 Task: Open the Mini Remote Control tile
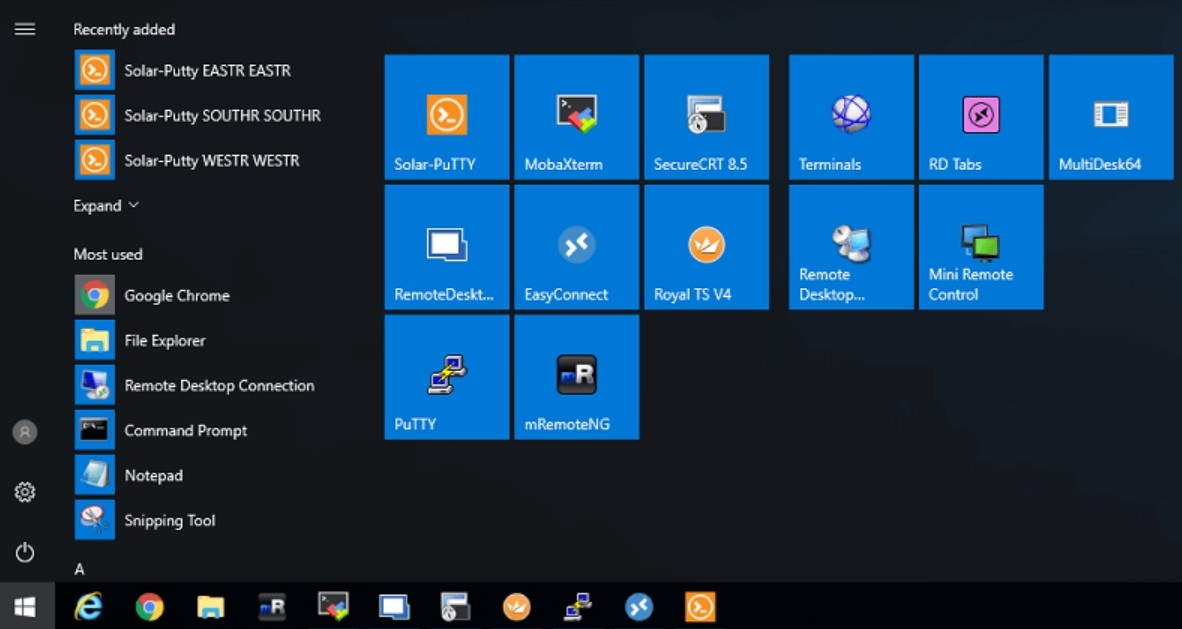click(x=981, y=247)
